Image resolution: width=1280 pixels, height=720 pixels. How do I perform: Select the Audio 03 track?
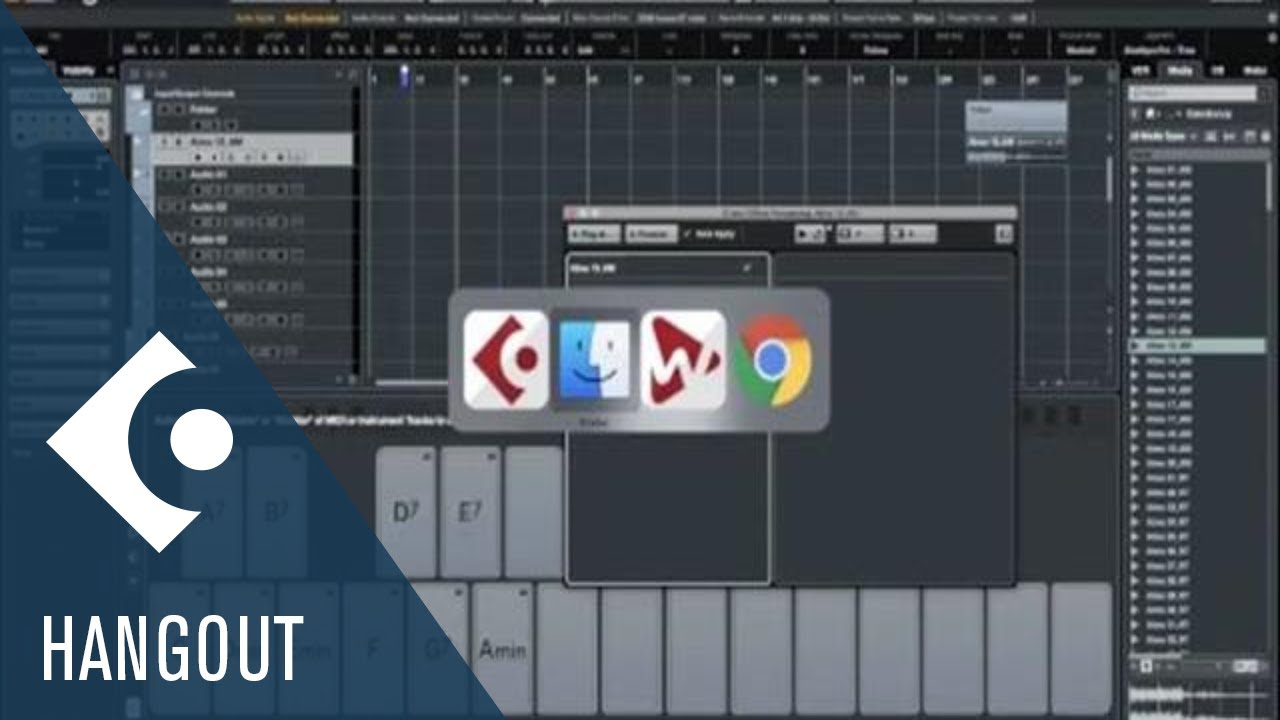254,246
